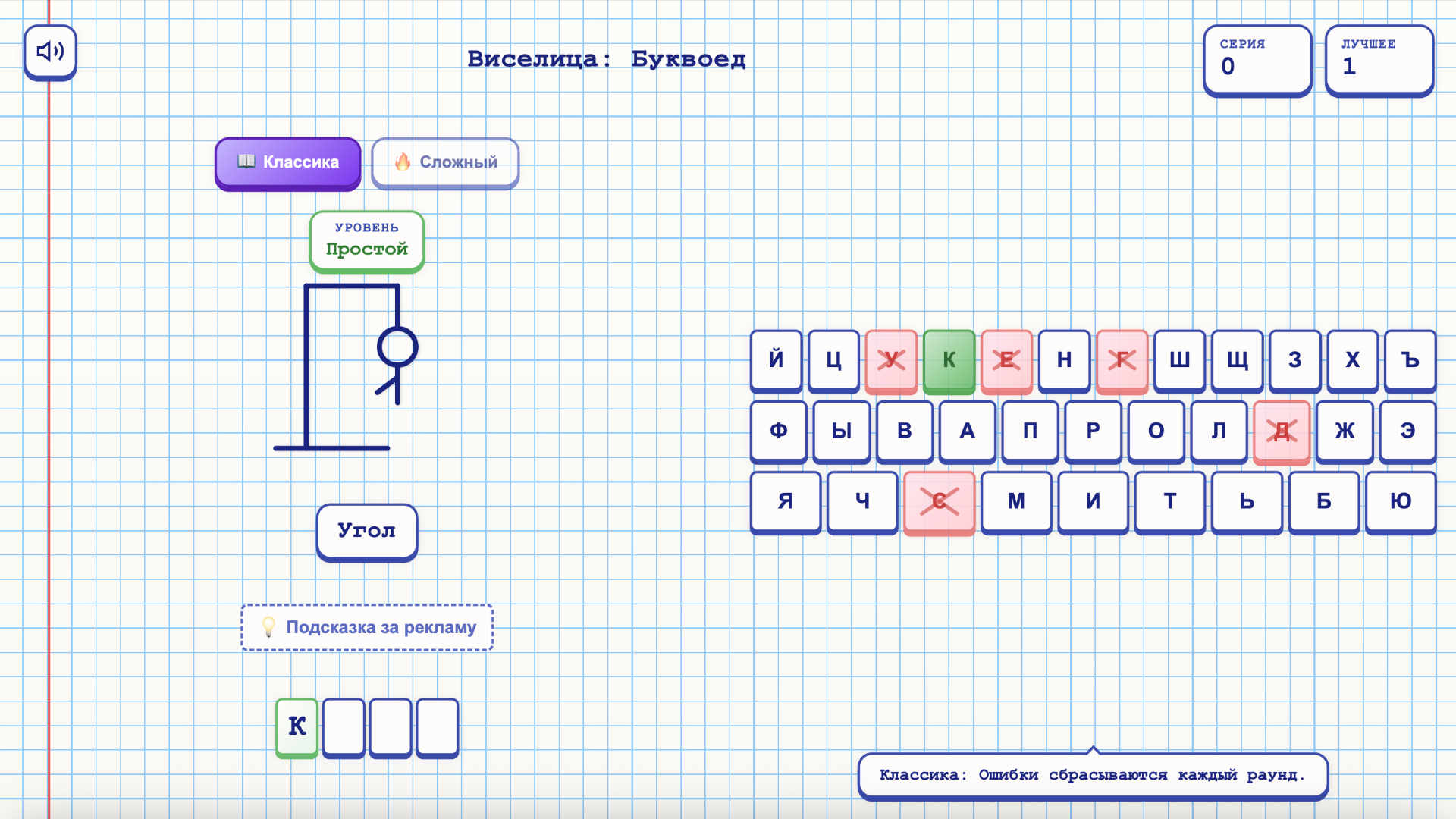The width and height of the screenshot is (1456, 819).
Task: Switch to the Сложный mode tab
Action: 445,163
